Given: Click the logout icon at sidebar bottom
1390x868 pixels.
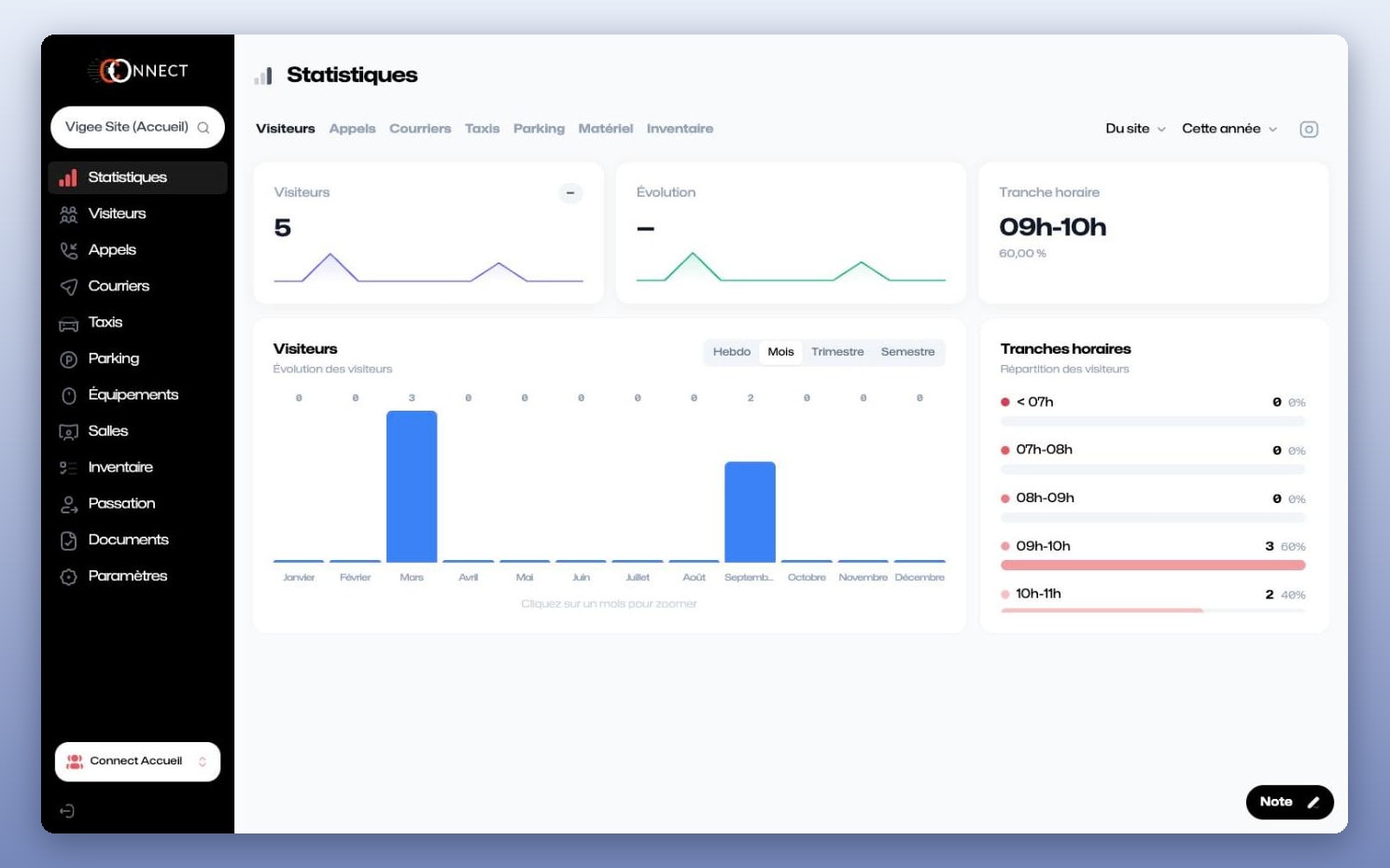Looking at the screenshot, I should coord(67,811).
